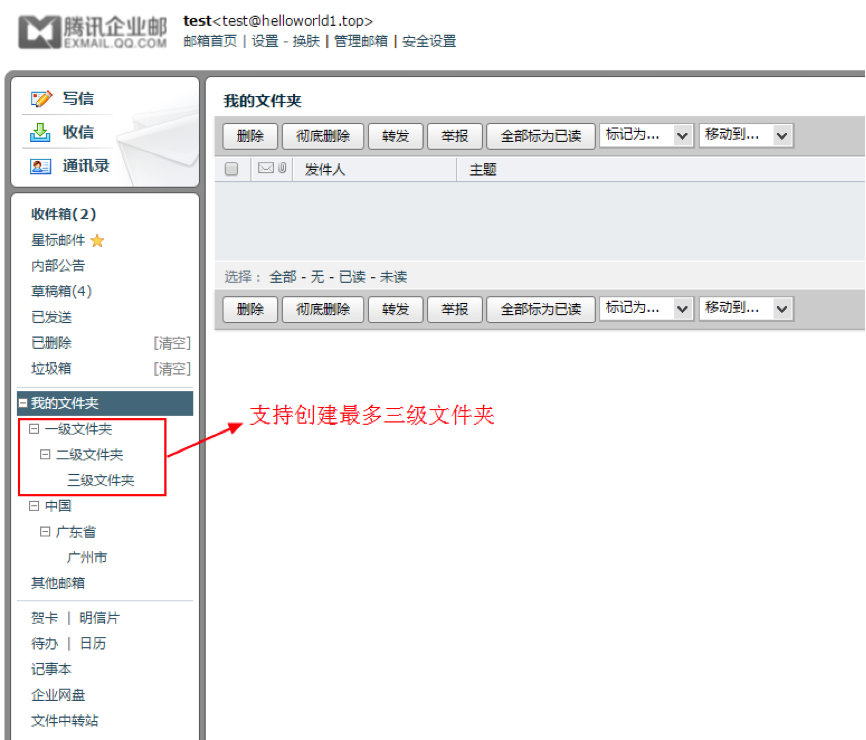Click 清空 next to 垃圾箱
Viewport: 866px width, 740px height.
coord(172,369)
